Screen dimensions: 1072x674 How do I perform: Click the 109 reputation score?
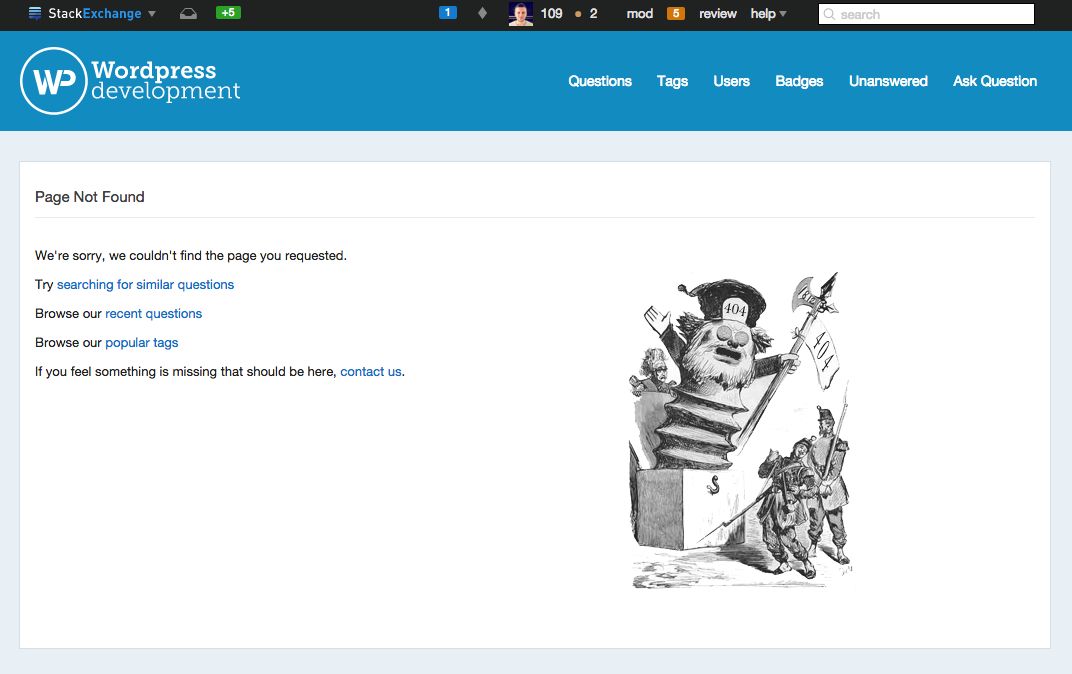click(551, 14)
